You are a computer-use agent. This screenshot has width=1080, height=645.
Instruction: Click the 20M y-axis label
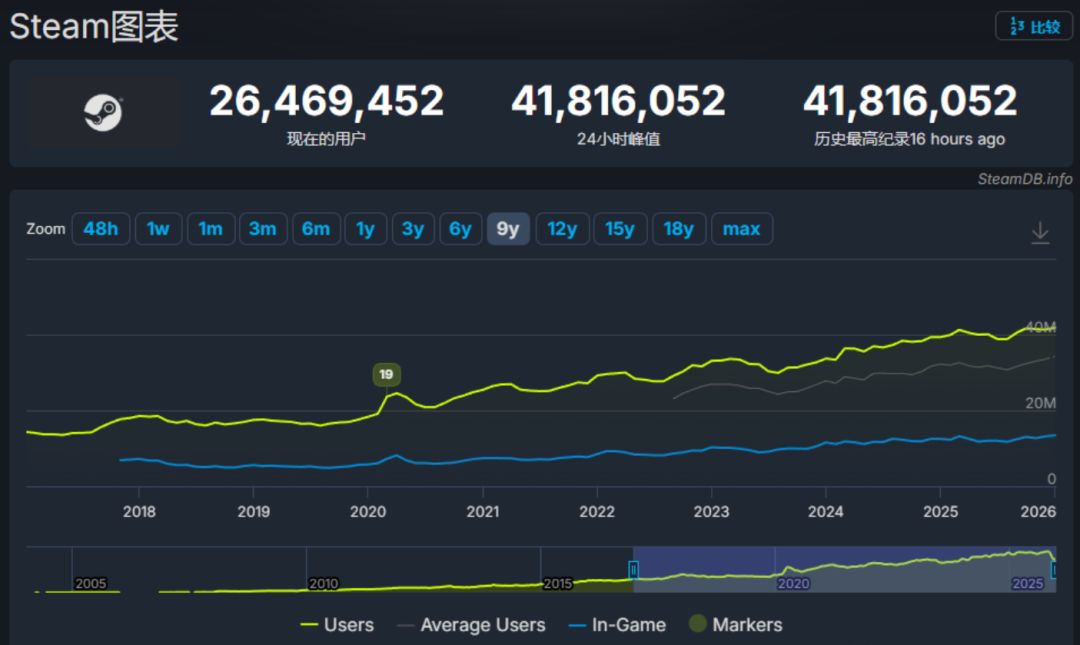(x=1040, y=403)
